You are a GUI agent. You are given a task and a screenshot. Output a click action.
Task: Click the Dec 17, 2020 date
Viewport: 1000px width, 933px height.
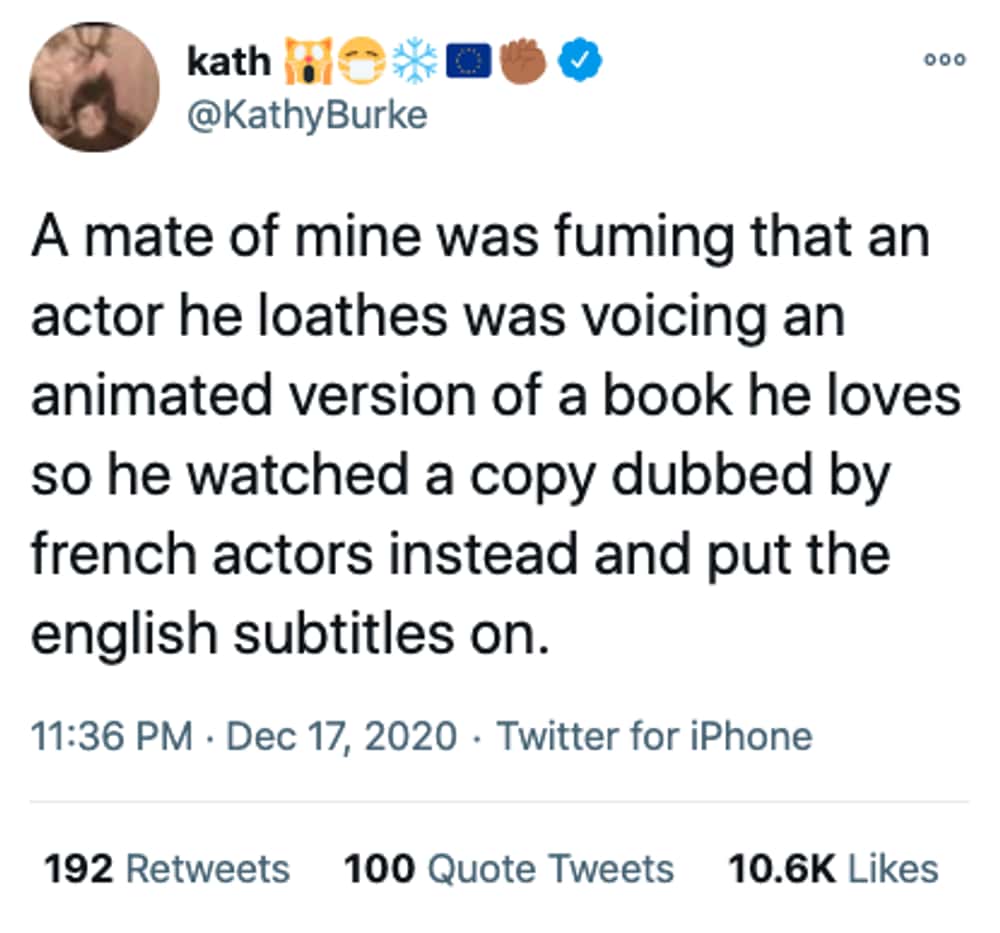pos(342,737)
